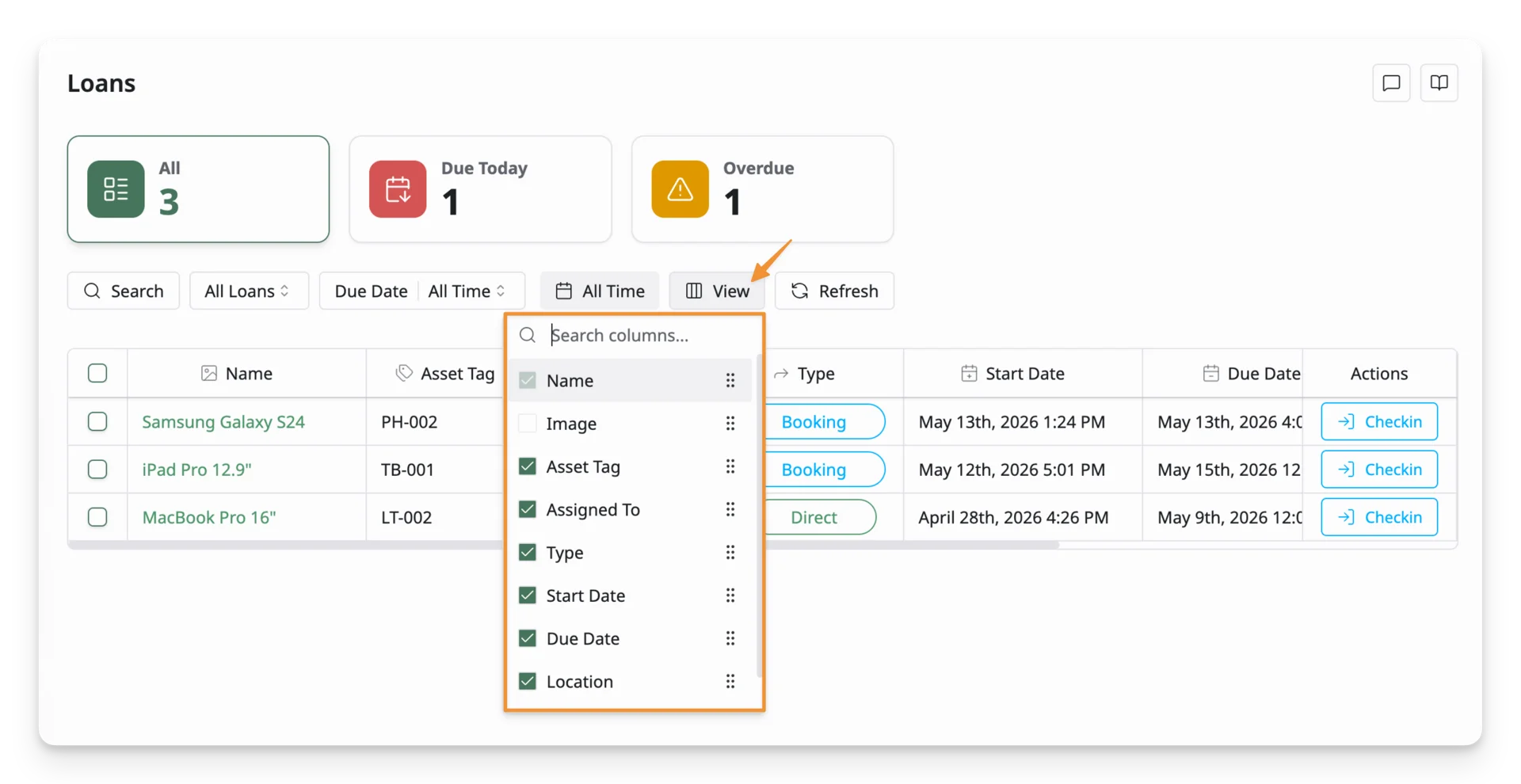Uncheck the Location column

pyautogui.click(x=528, y=681)
